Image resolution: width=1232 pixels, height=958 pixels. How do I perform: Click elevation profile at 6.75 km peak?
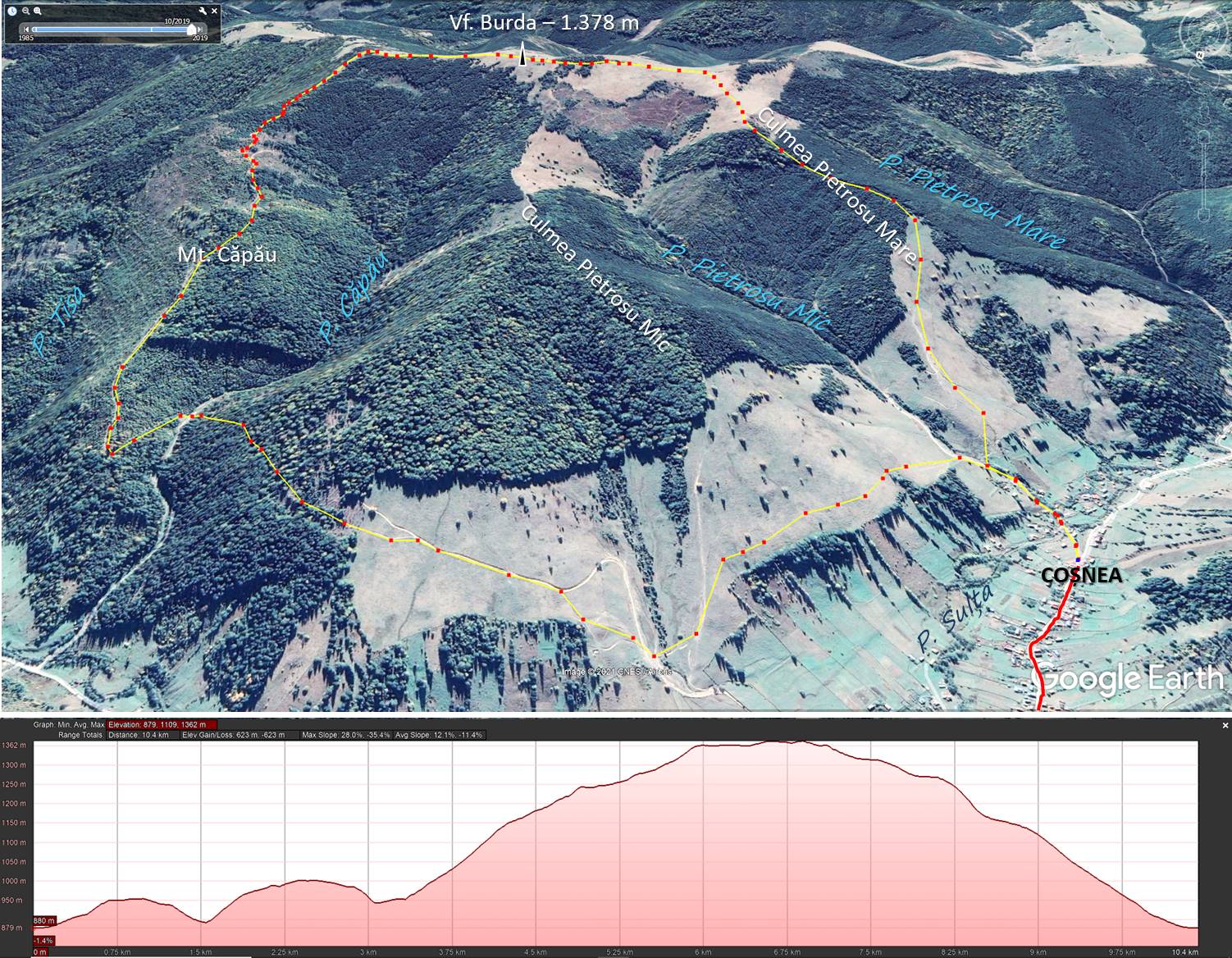pyautogui.click(x=787, y=743)
